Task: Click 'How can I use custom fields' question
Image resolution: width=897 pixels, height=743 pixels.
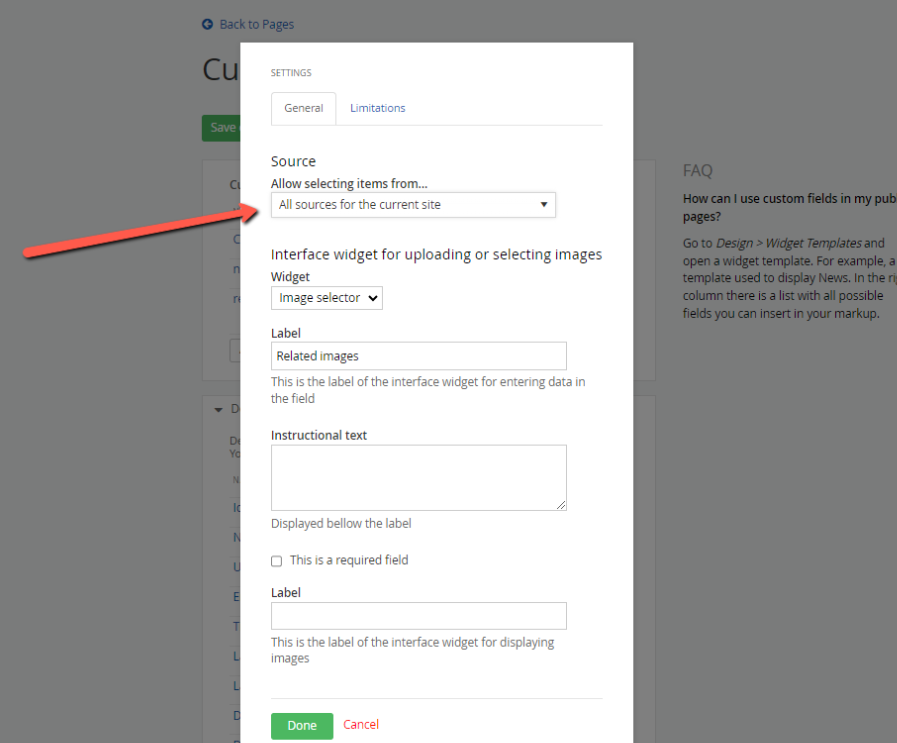Action: (x=789, y=207)
